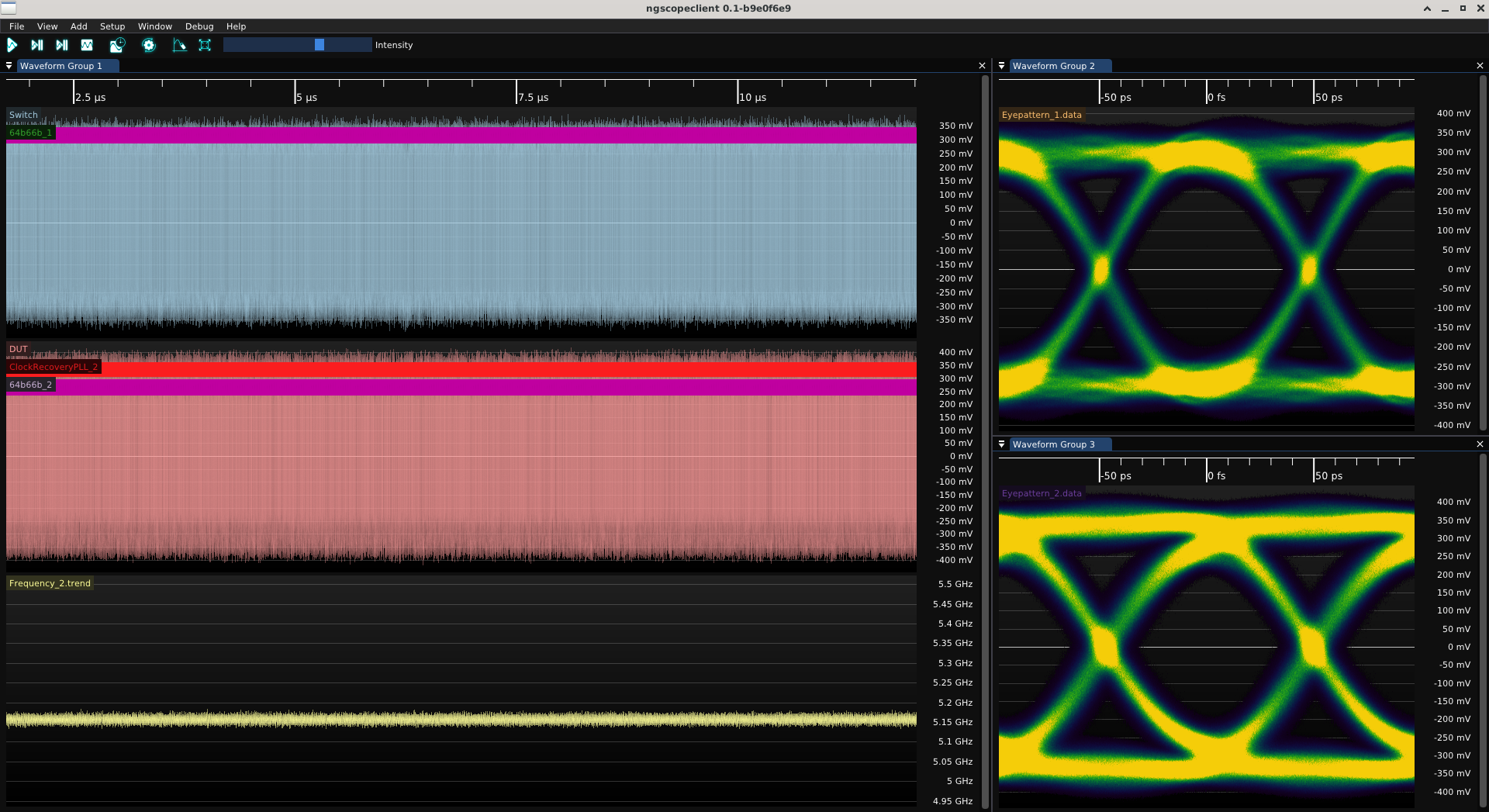Open the File menu
Image resolution: width=1489 pixels, height=812 pixels.
coord(16,26)
